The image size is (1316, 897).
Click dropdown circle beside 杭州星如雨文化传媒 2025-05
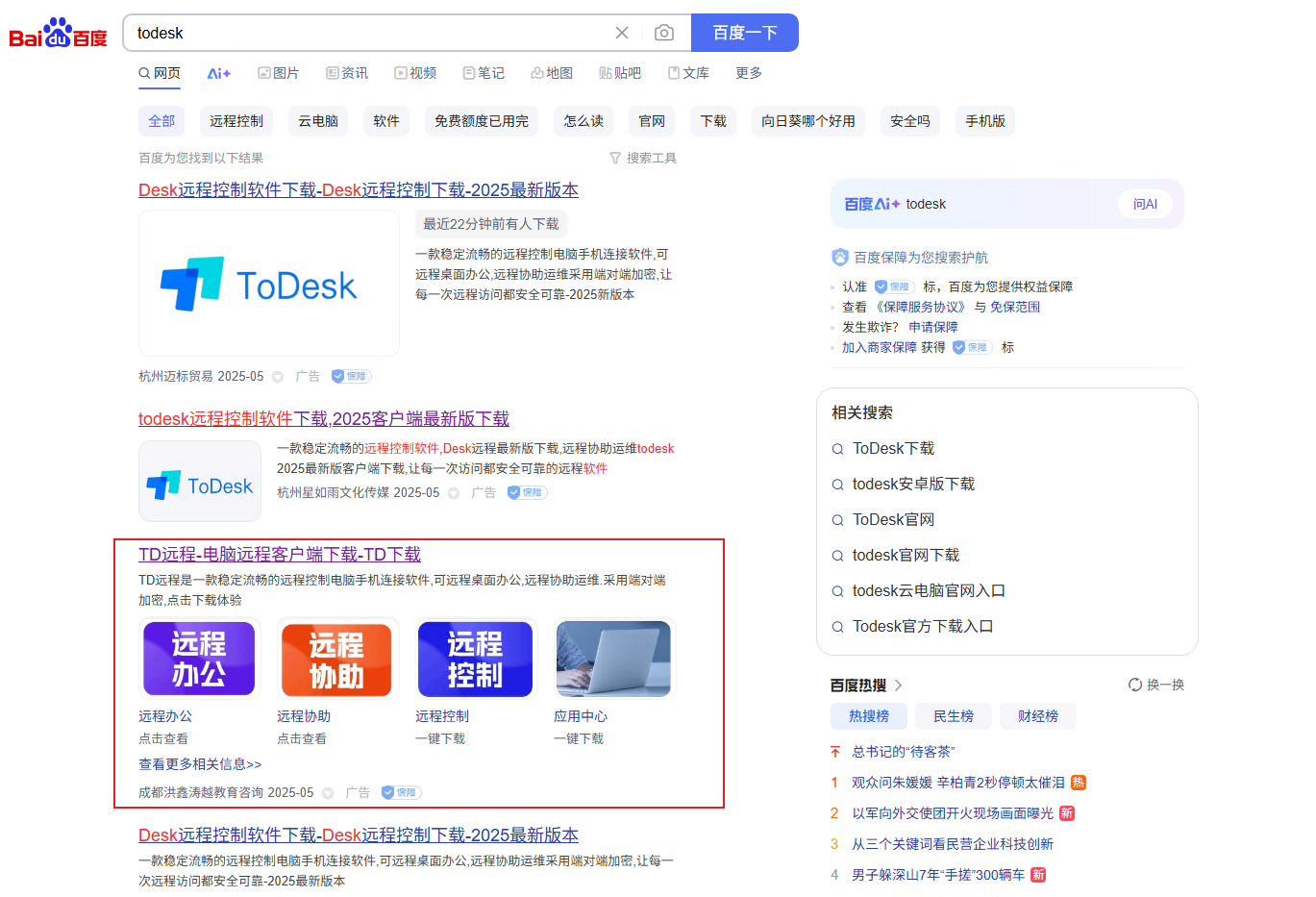[454, 493]
